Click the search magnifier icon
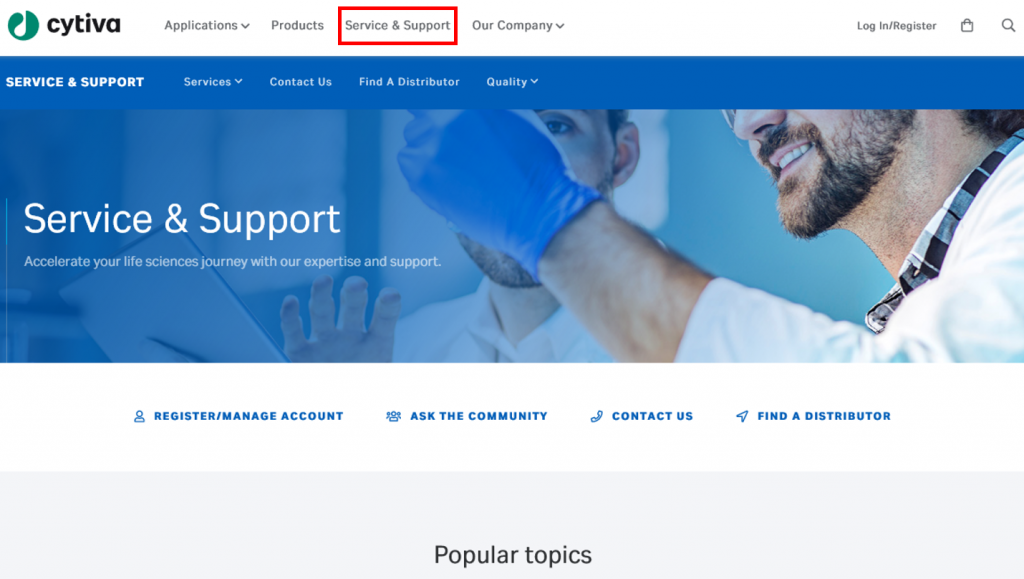1024x579 pixels. click(1008, 25)
